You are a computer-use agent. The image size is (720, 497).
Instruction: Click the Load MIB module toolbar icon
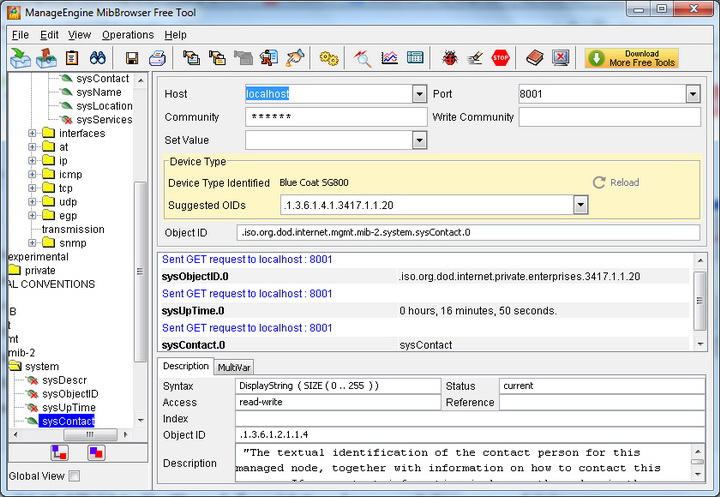pyautogui.click(x=20, y=58)
